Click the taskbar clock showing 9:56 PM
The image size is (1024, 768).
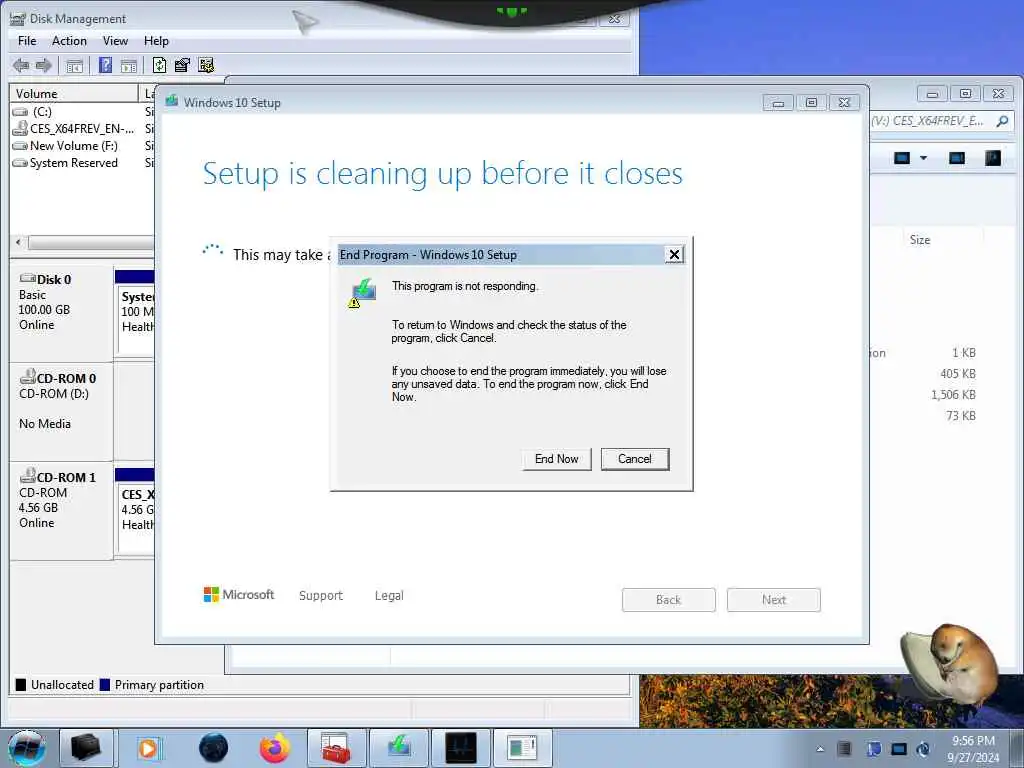[973, 749]
